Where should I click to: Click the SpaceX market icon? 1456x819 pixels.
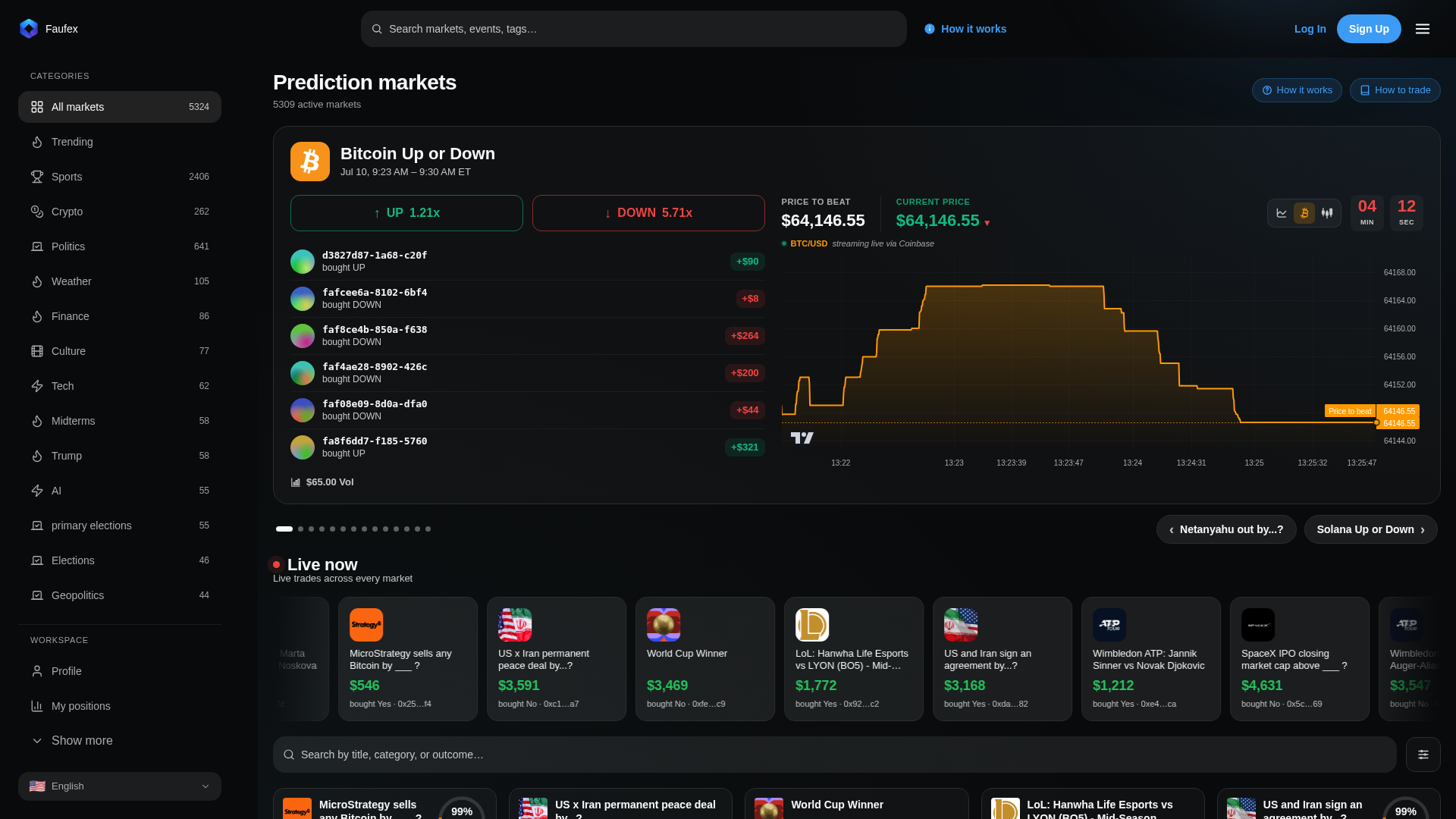pyautogui.click(x=1258, y=625)
